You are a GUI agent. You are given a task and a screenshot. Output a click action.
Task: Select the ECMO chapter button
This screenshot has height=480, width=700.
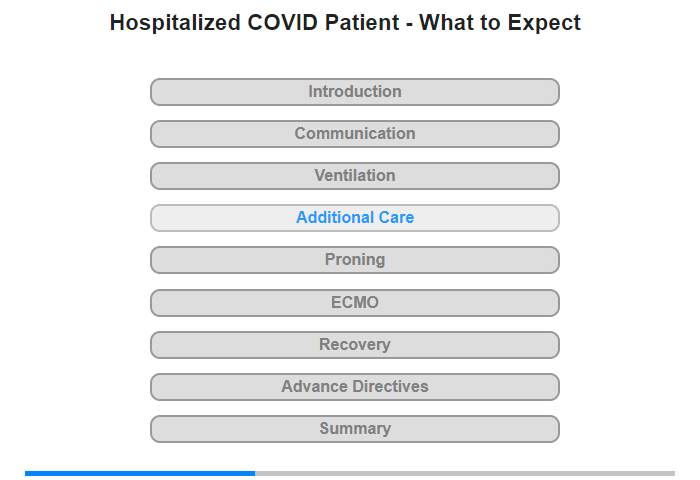[354, 303]
